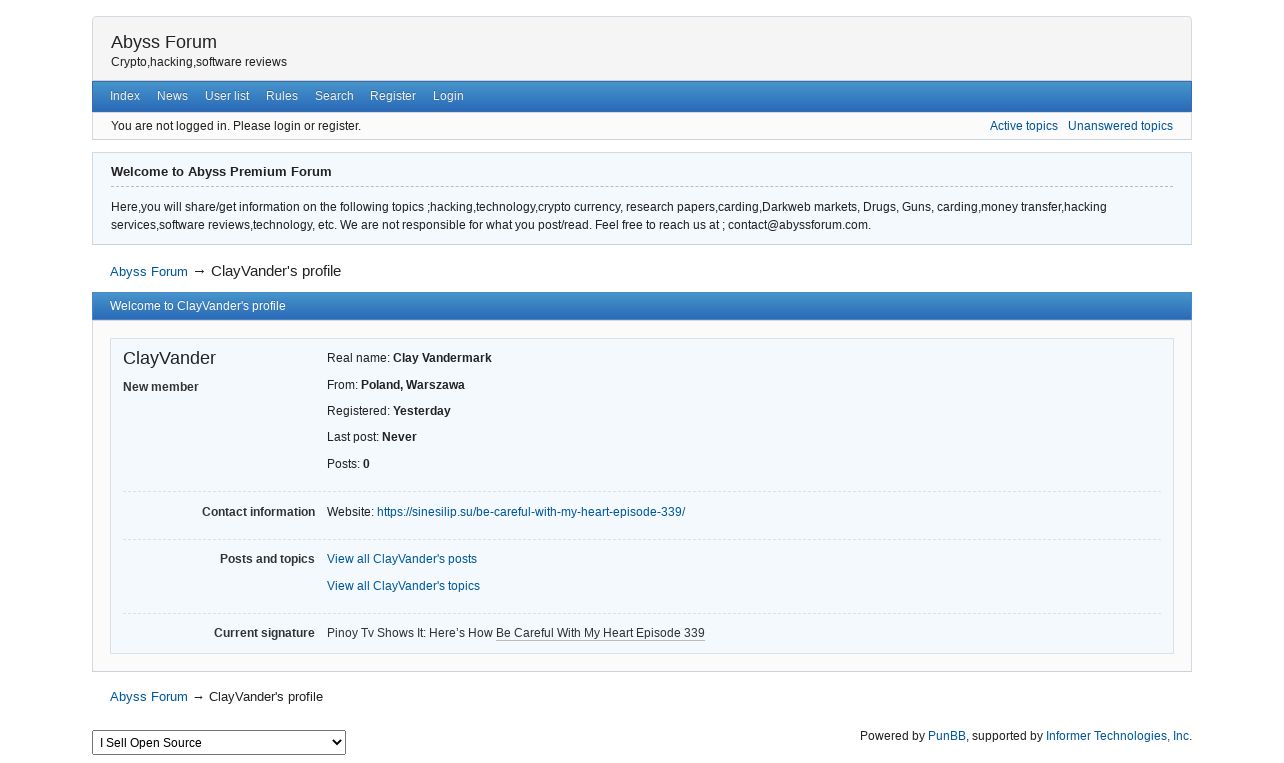Viewport: 1284px width, 763px height.
Task: Click Abyss Forum in the top breadcrumb
Action: (x=149, y=272)
